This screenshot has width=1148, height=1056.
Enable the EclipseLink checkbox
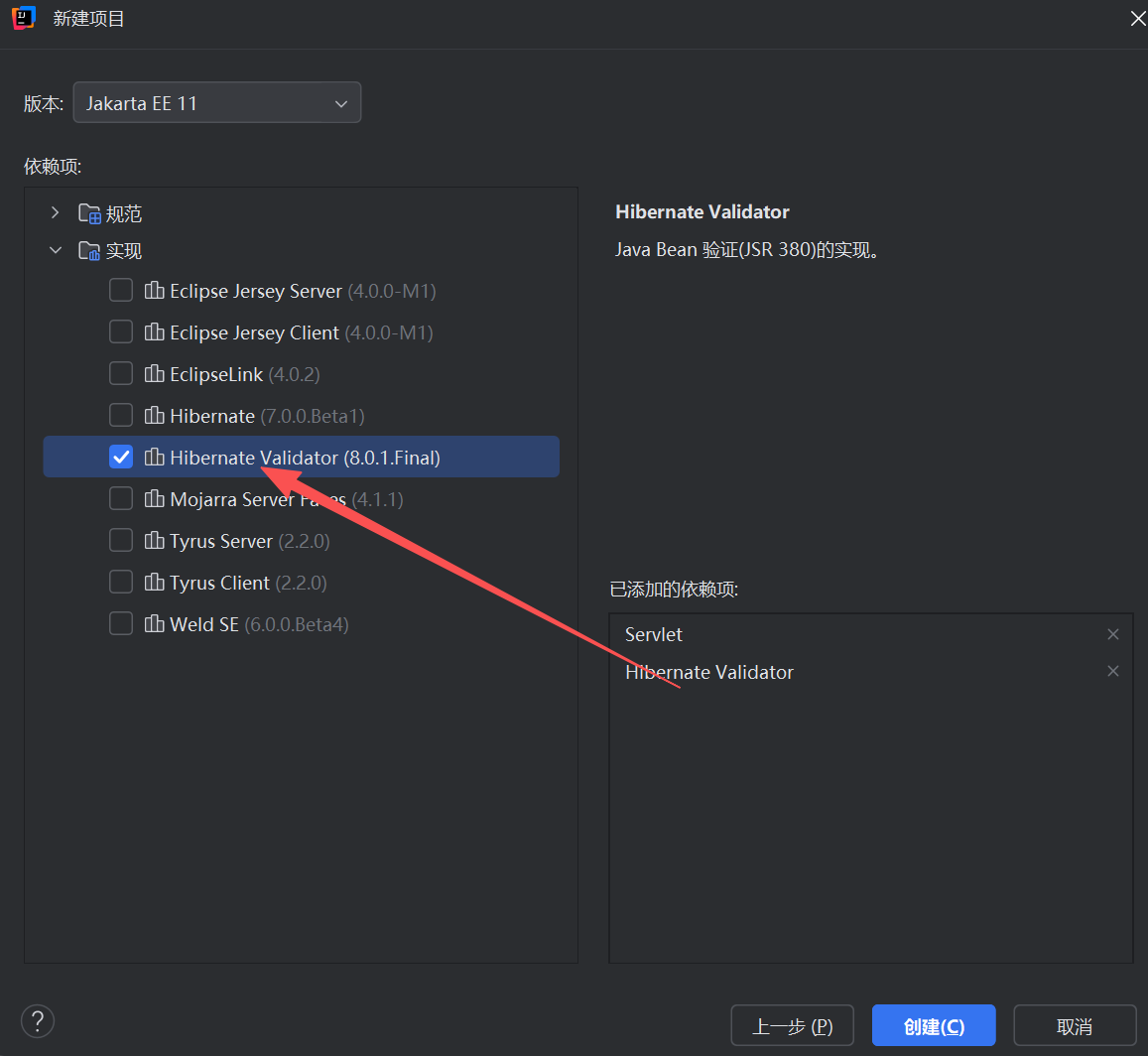121,374
